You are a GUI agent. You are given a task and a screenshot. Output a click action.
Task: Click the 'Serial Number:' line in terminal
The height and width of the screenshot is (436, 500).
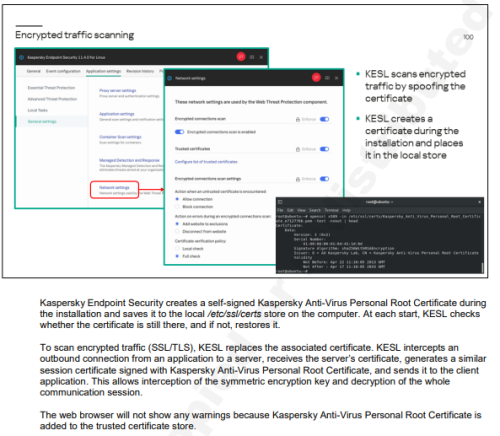[x=309, y=239]
